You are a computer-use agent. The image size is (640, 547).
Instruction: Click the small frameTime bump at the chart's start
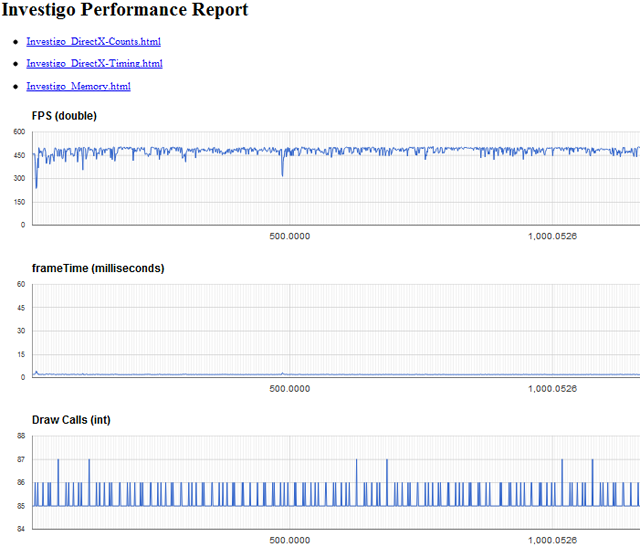36,372
